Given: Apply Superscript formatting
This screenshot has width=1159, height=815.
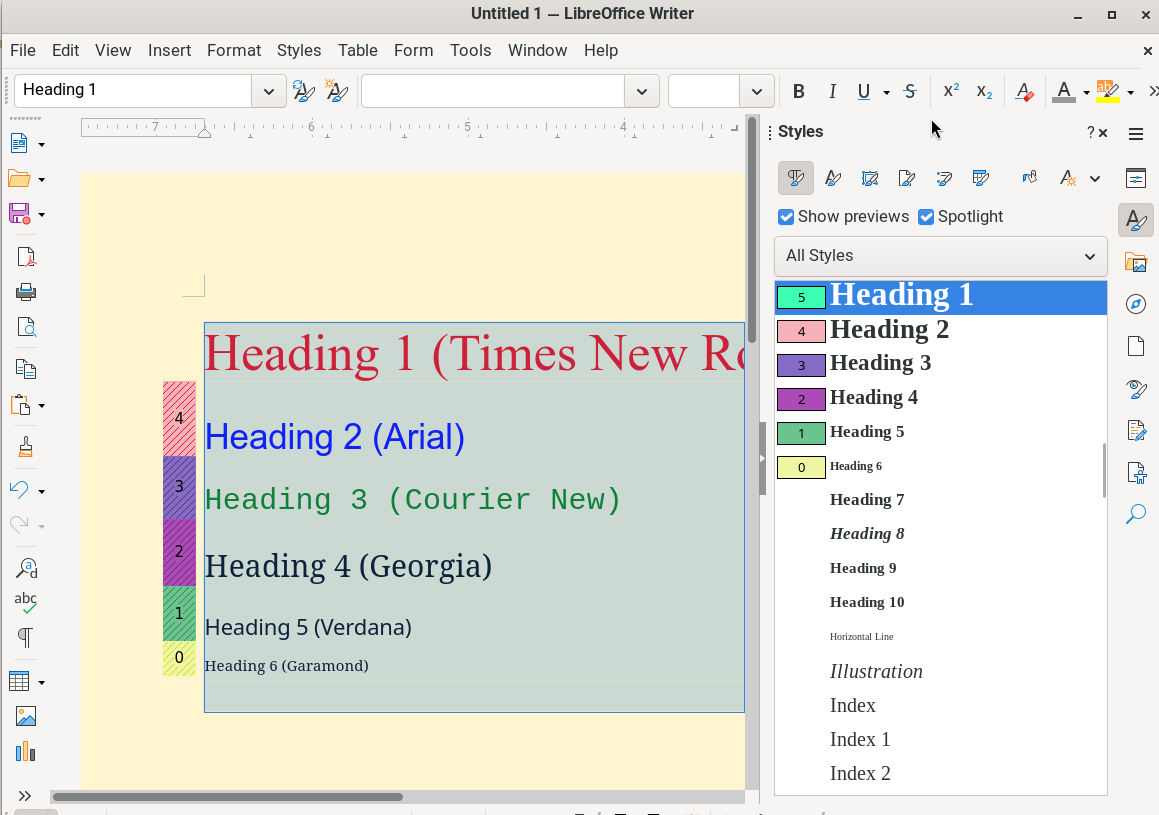Looking at the screenshot, I should point(951,91).
